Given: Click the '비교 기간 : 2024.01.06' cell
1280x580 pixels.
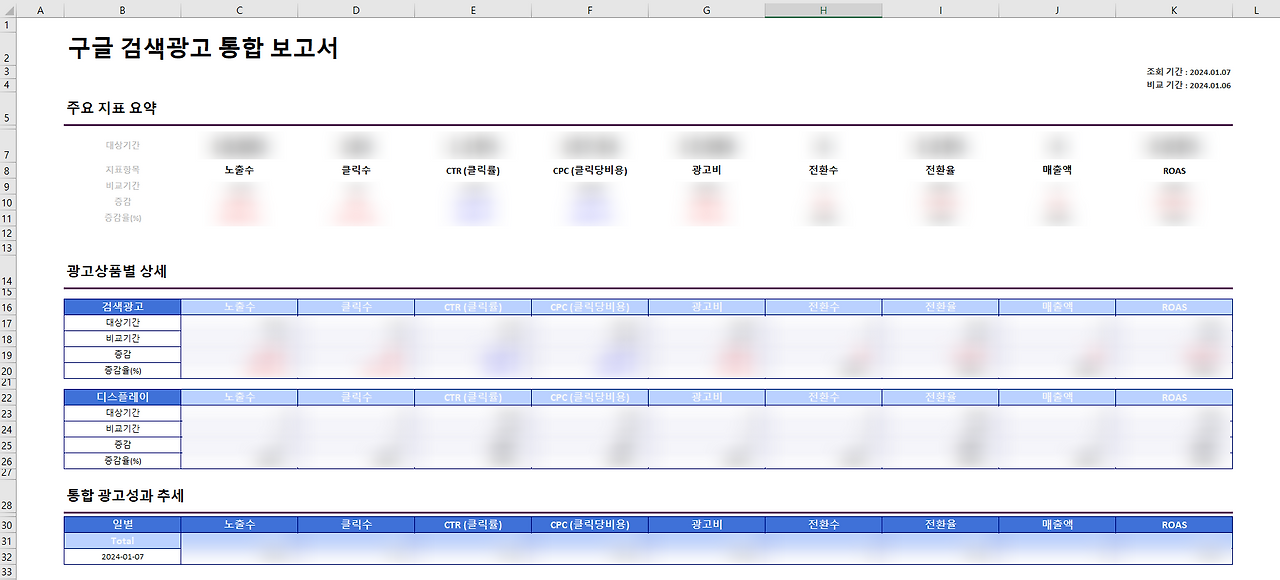Looking at the screenshot, I should click(x=1188, y=85).
